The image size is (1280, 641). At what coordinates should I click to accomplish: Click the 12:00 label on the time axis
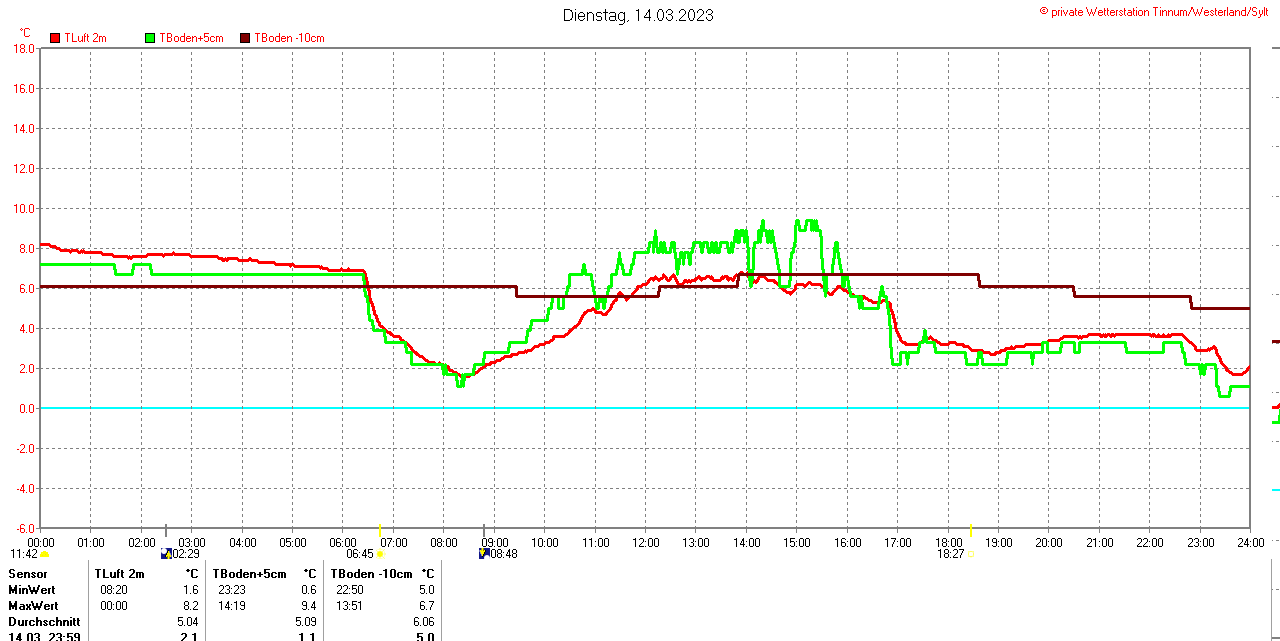(645, 543)
